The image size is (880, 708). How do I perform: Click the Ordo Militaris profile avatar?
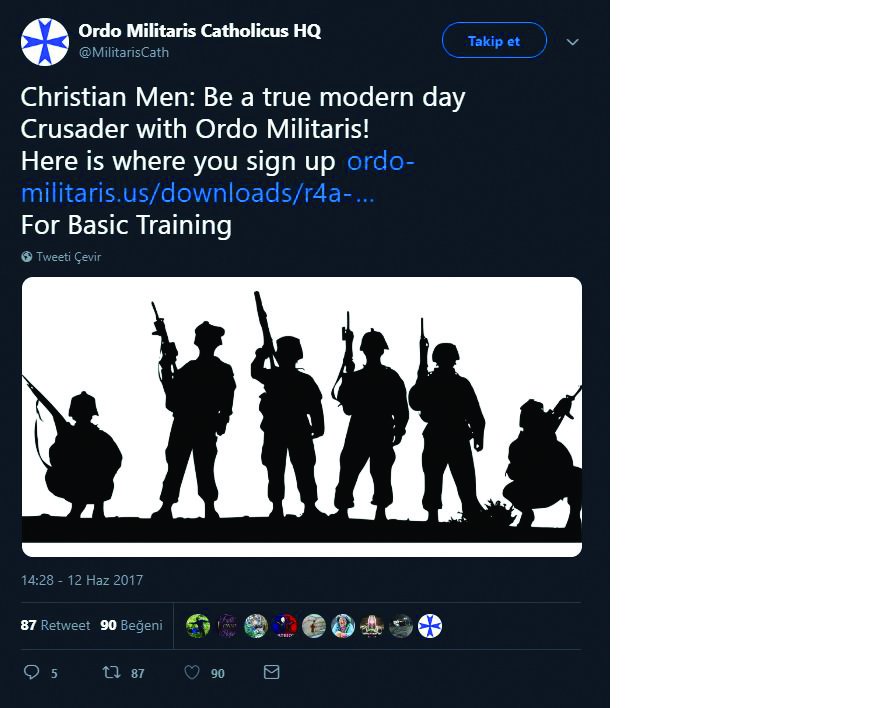[45, 42]
